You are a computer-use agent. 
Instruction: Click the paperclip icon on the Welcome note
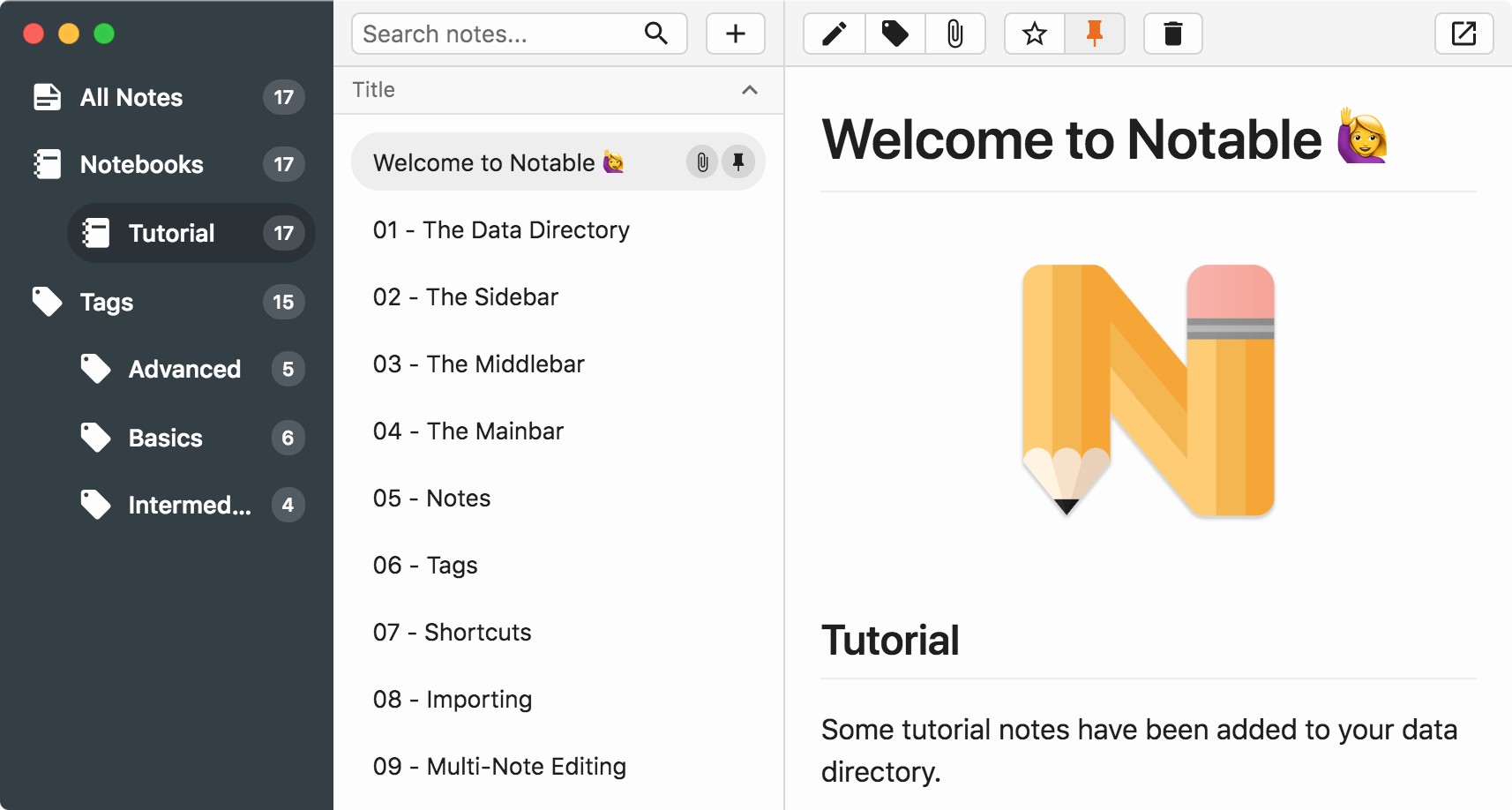coord(701,161)
